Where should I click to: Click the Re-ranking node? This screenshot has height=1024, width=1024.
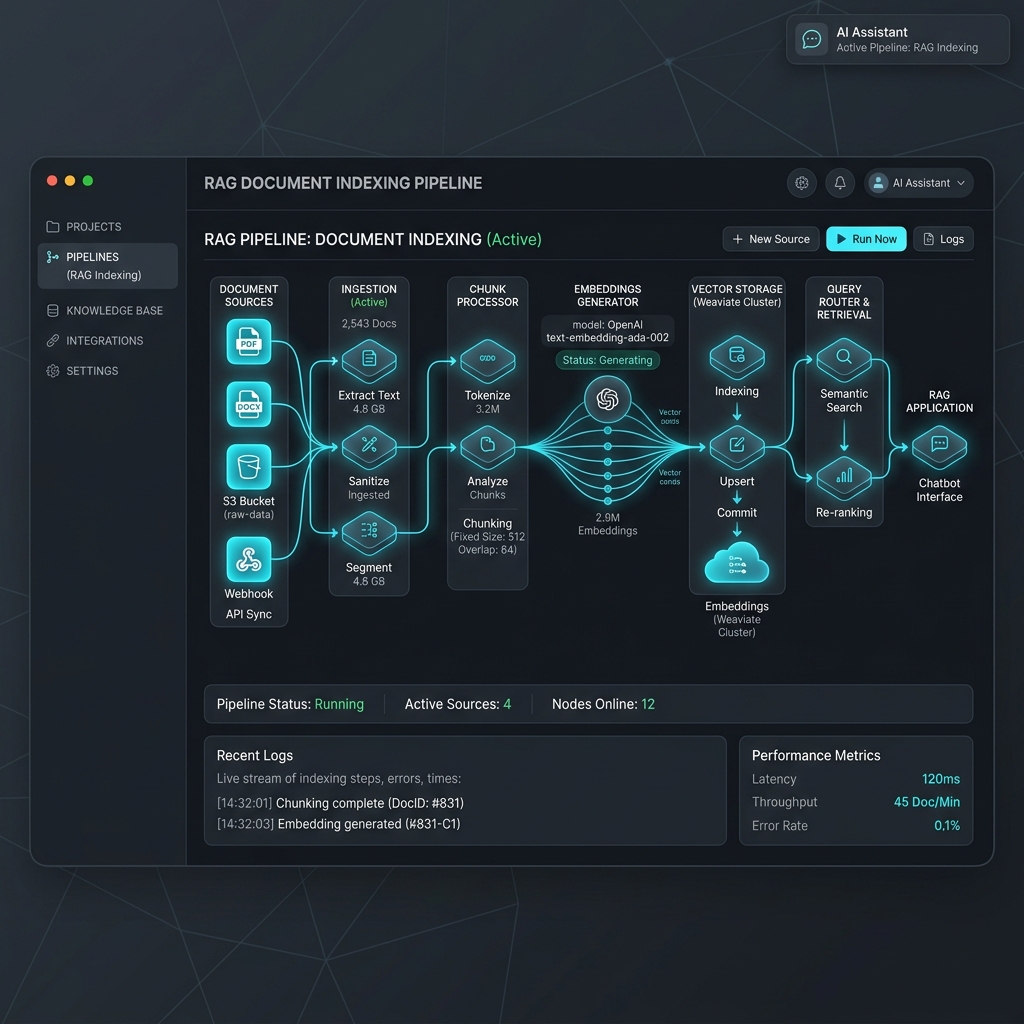[x=844, y=478]
